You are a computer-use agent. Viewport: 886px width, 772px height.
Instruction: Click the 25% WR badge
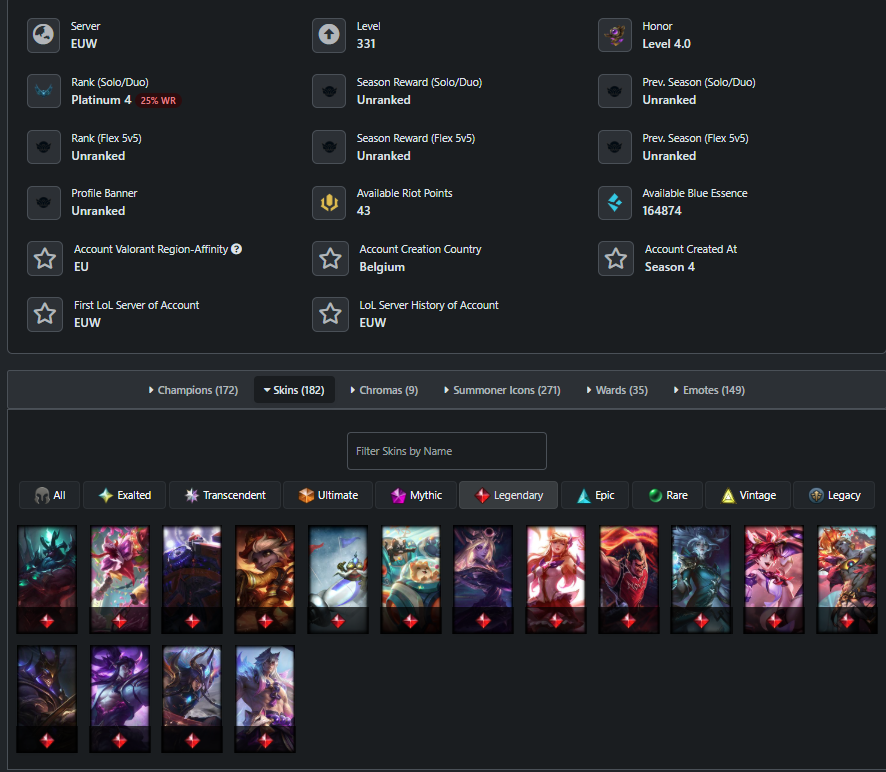[x=158, y=101]
